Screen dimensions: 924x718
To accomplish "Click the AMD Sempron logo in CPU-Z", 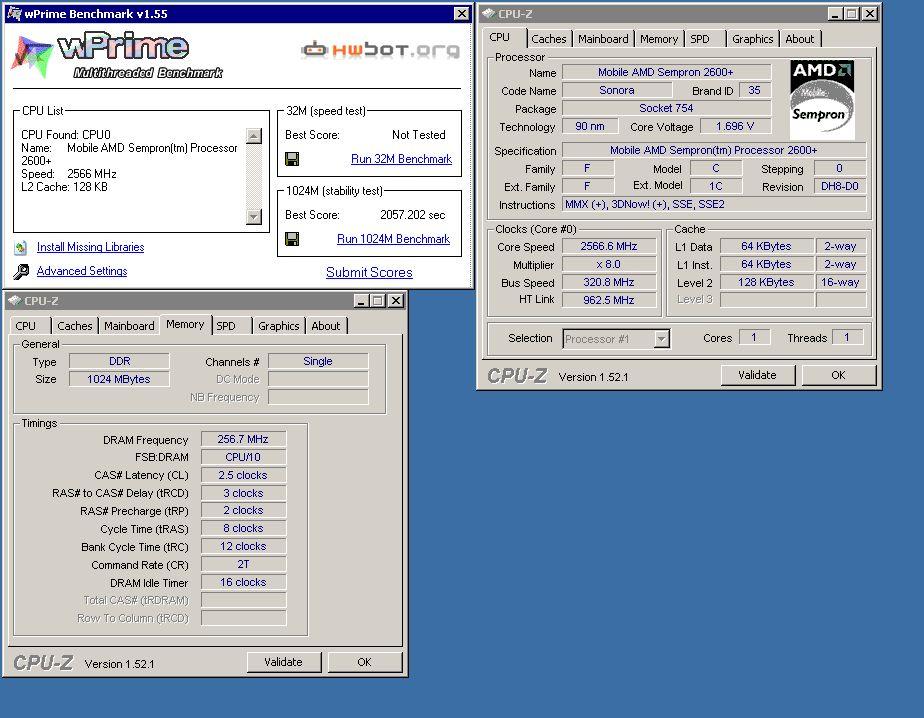I will pyautogui.click(x=822, y=100).
